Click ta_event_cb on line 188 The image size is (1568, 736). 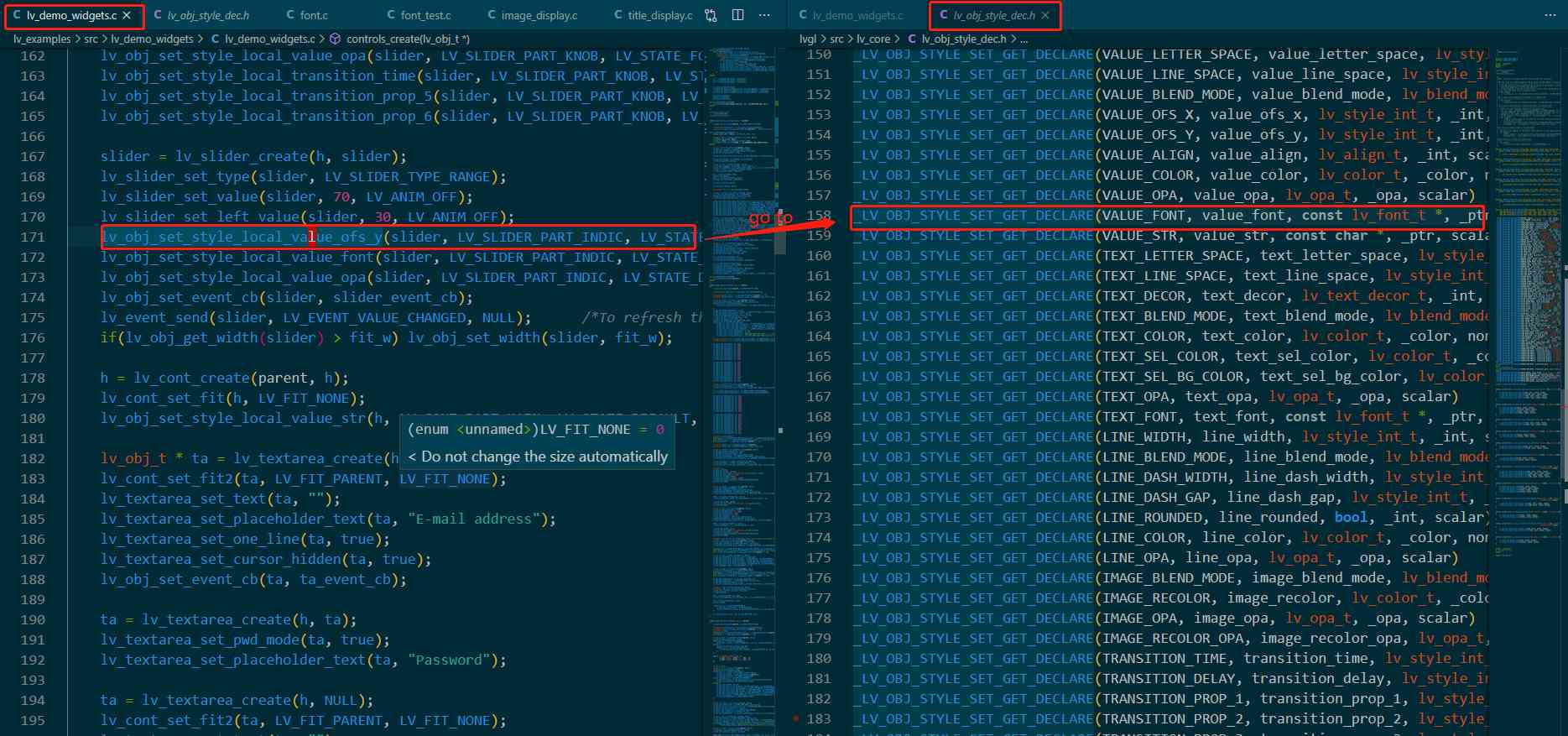(345, 580)
